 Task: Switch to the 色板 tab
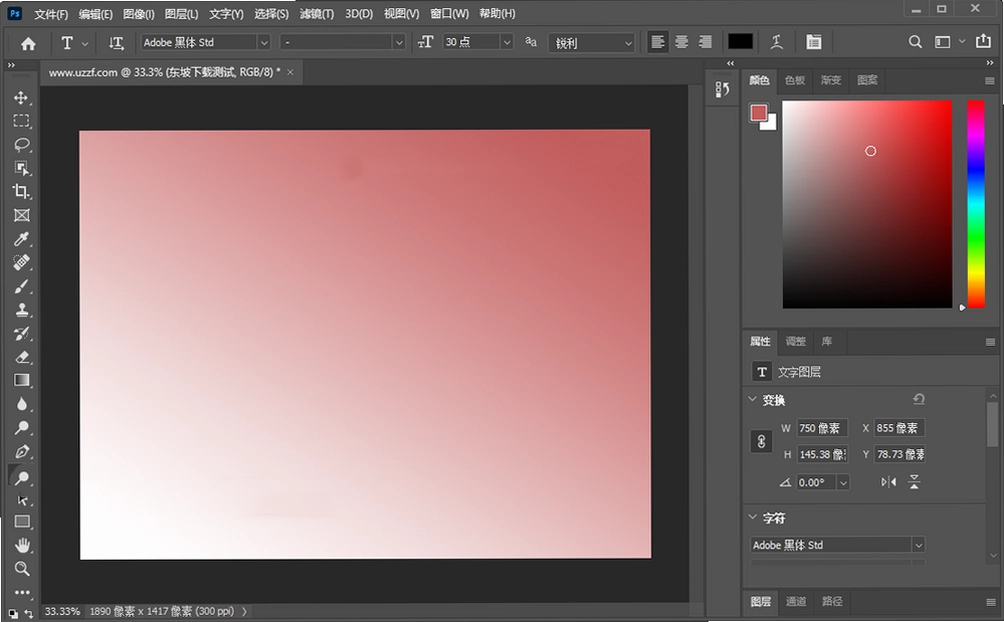click(x=795, y=80)
